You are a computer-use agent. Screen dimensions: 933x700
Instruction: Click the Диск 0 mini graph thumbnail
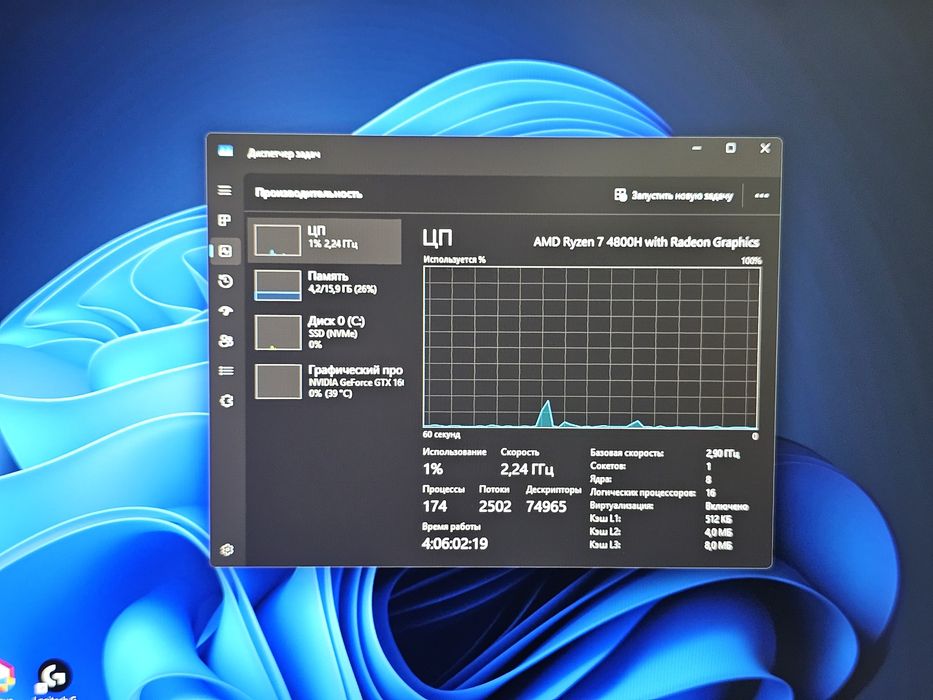(x=278, y=332)
